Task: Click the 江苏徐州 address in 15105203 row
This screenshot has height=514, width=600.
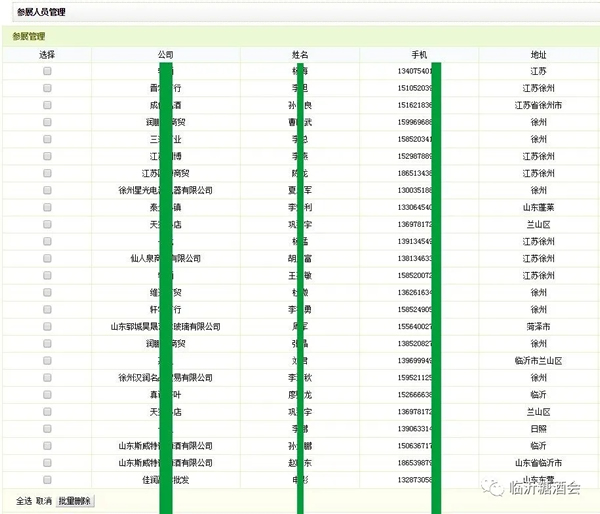Action: pos(538,88)
